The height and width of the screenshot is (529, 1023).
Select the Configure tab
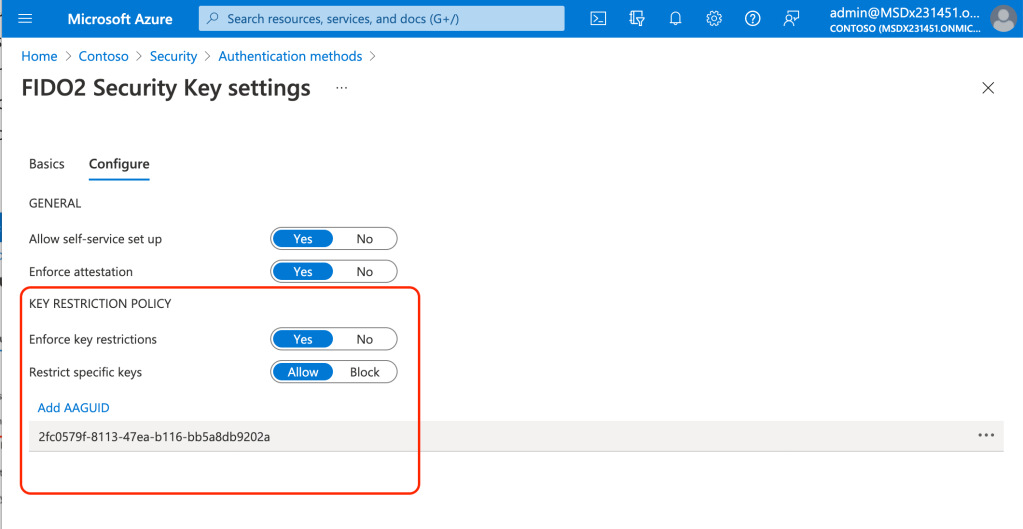pyautogui.click(x=119, y=164)
